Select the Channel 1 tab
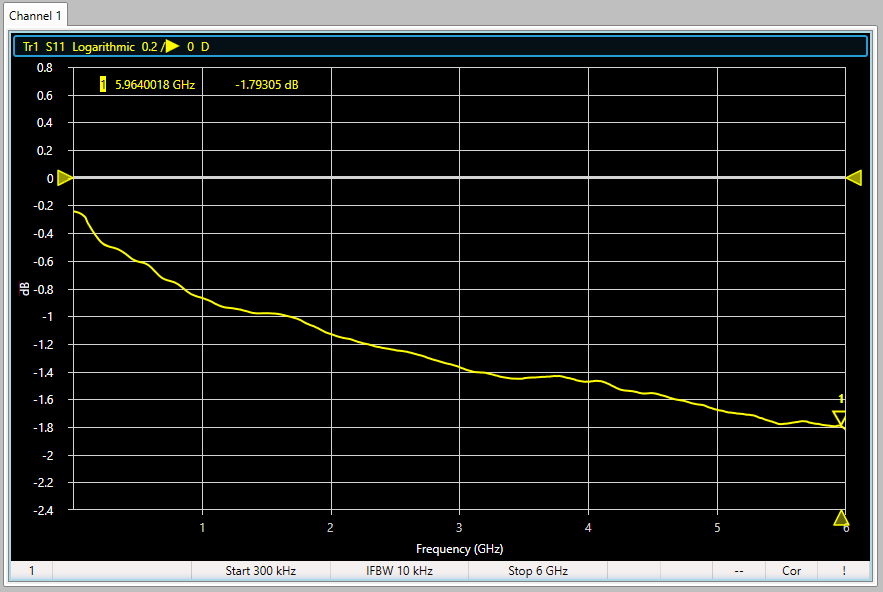The width and height of the screenshot is (883, 592). pos(35,14)
